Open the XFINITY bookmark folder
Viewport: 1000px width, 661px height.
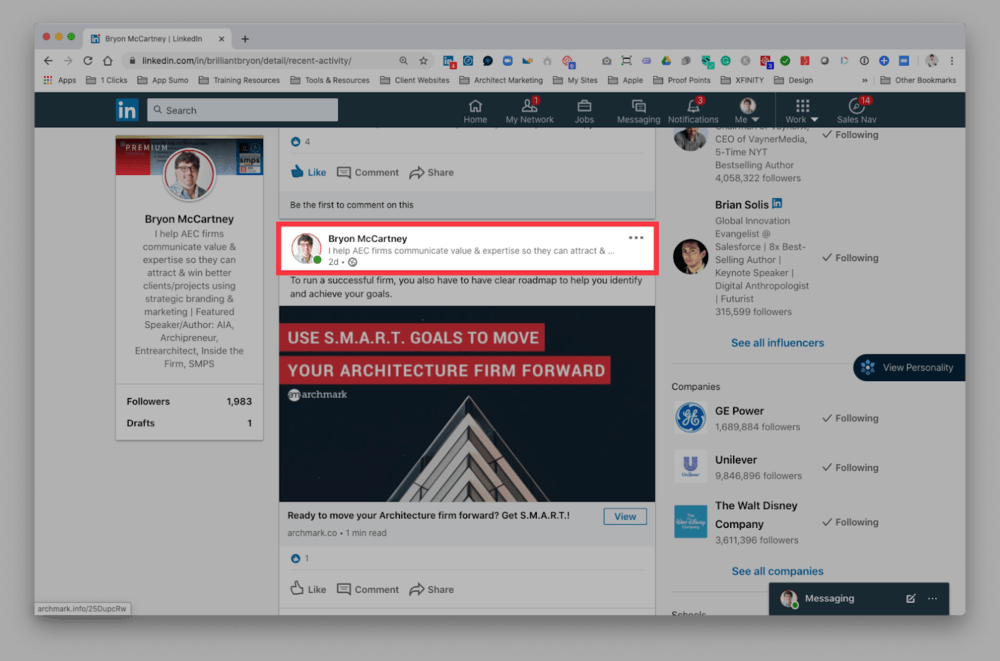click(742, 80)
